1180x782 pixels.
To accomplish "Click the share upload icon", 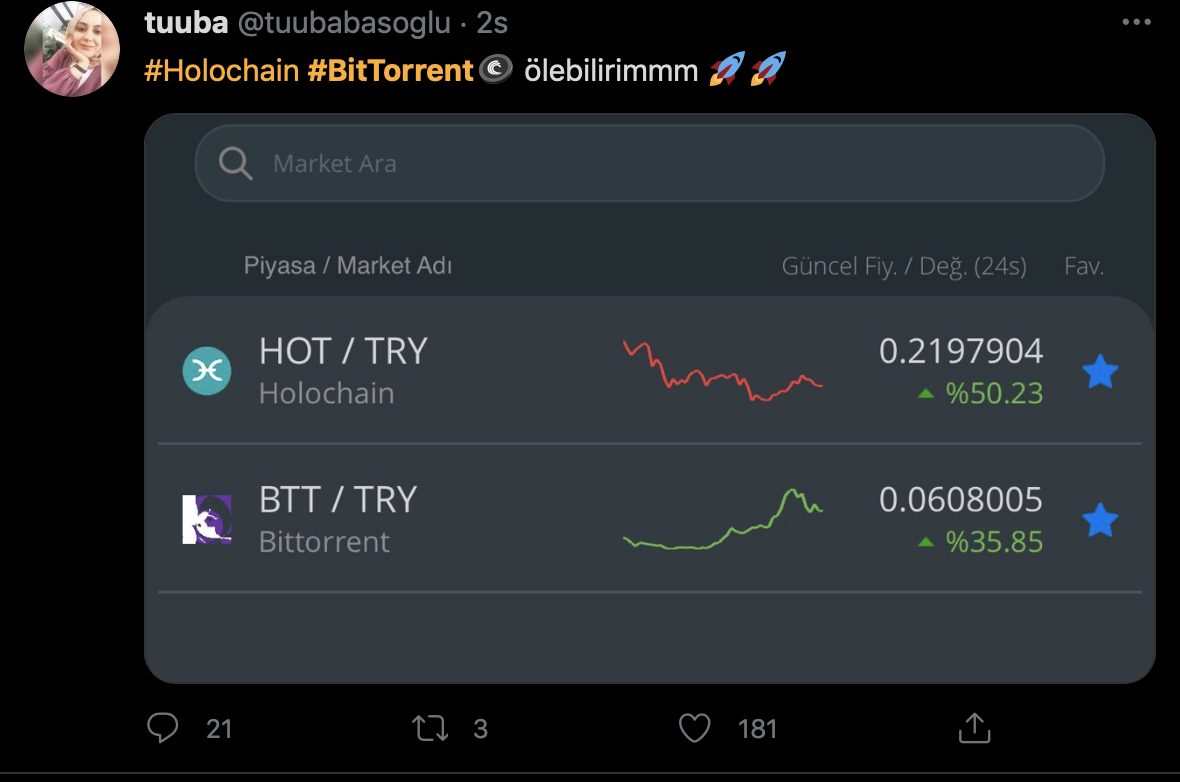I will (x=974, y=728).
